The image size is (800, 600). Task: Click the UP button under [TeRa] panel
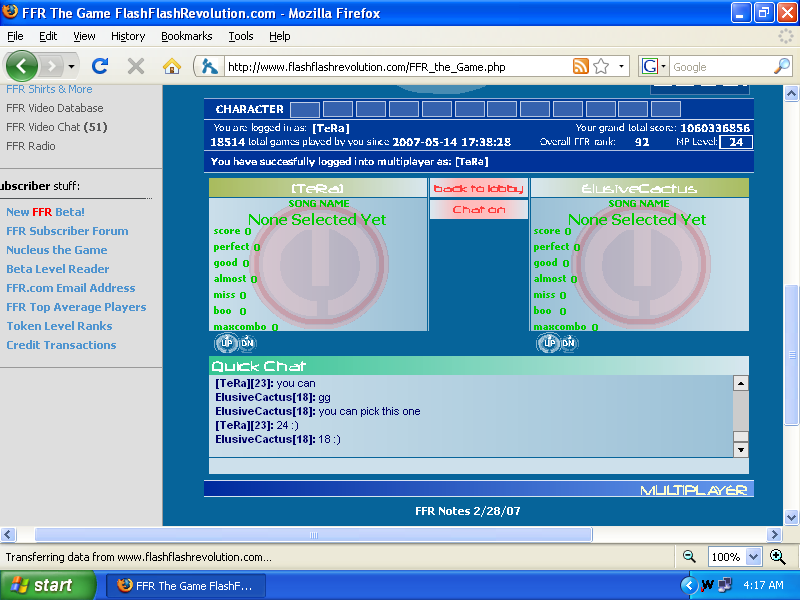(225, 343)
